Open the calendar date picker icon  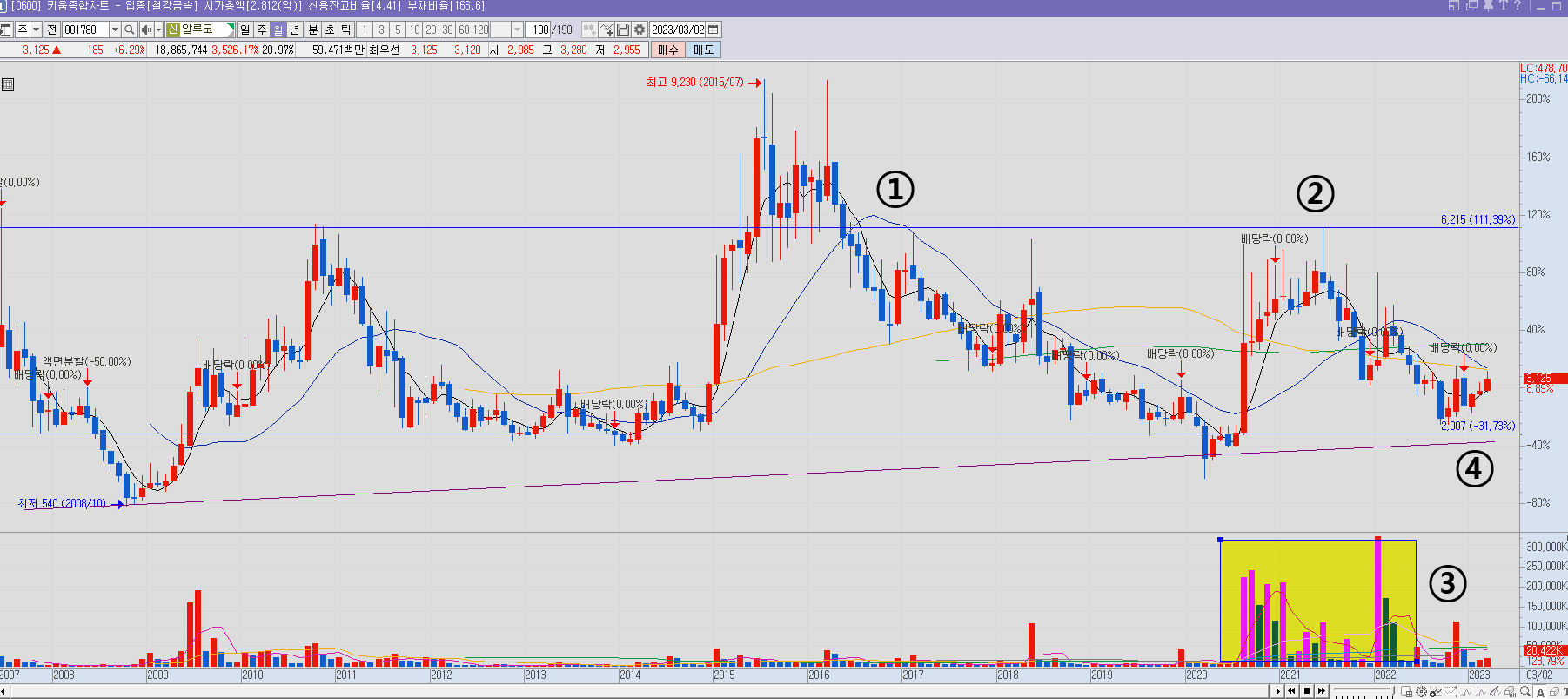point(714,30)
